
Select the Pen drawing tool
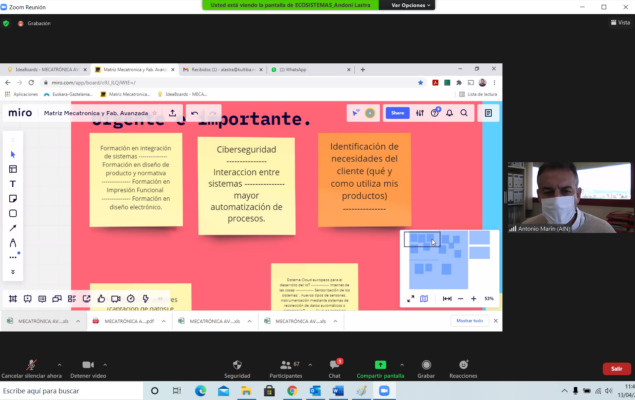[13, 242]
